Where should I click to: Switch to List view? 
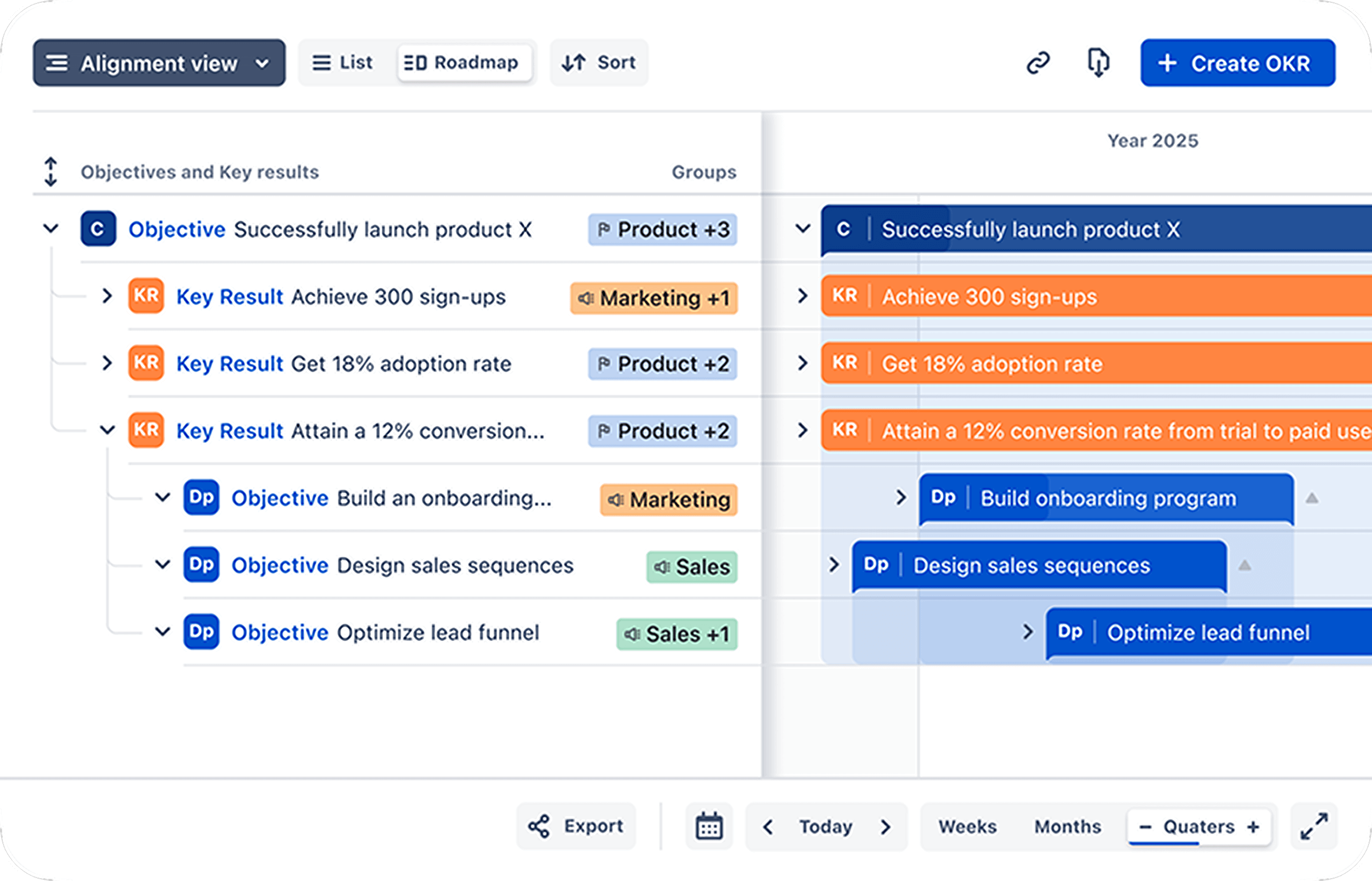tap(342, 63)
